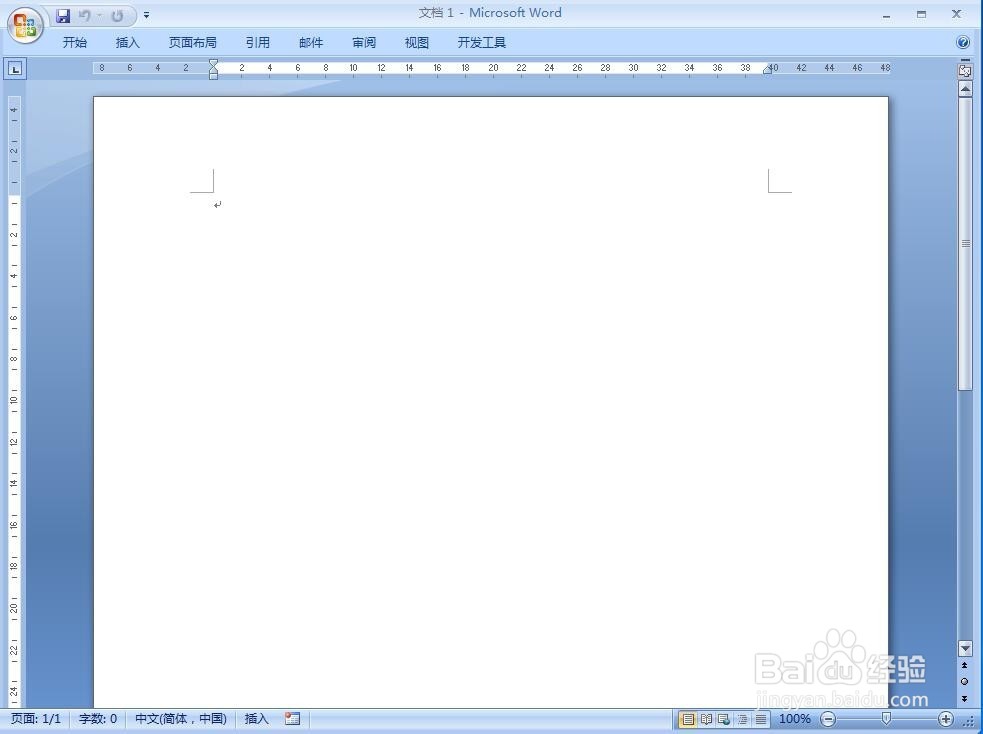983x734 pixels.
Task: Switch to the 页面布局 tab
Action: click(192, 43)
